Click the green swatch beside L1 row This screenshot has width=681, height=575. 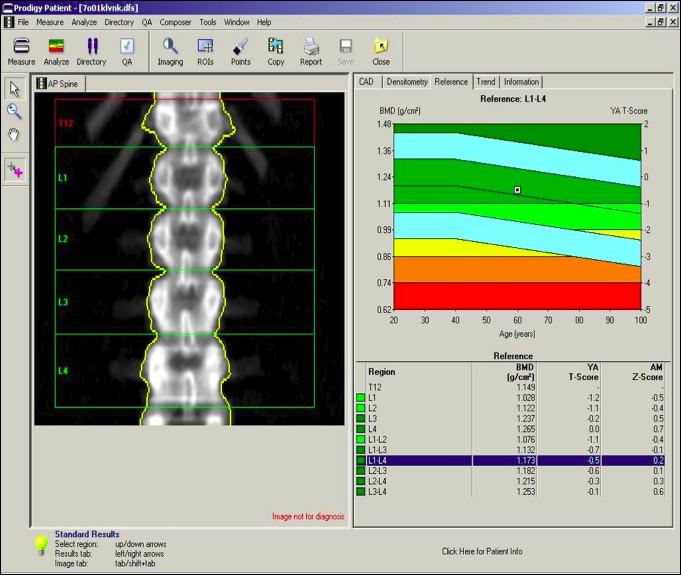pyautogui.click(x=360, y=398)
